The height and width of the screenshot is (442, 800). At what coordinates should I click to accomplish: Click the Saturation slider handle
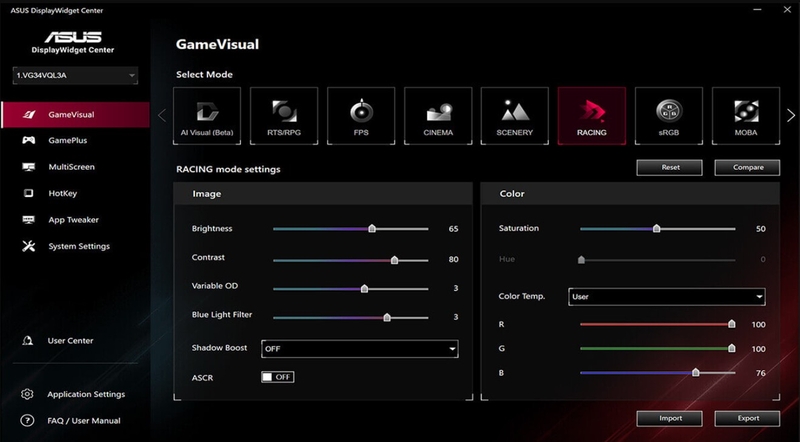point(657,228)
